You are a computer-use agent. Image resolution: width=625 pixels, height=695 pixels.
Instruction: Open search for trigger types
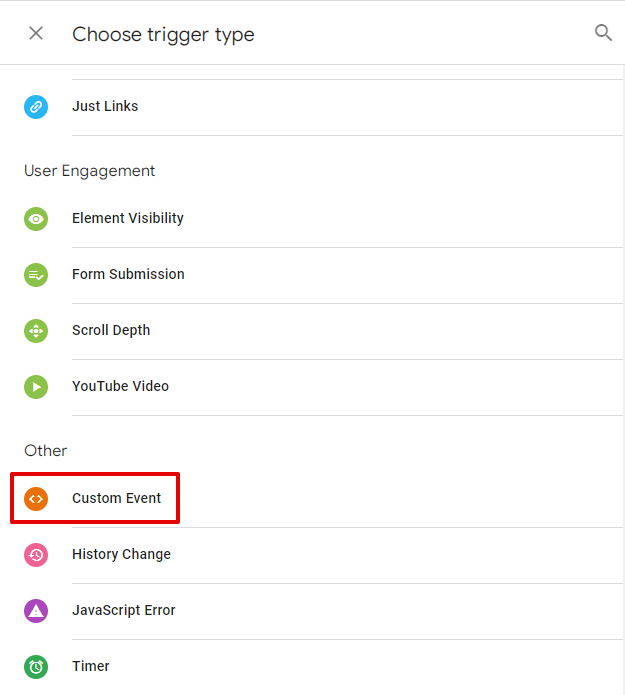(x=603, y=33)
